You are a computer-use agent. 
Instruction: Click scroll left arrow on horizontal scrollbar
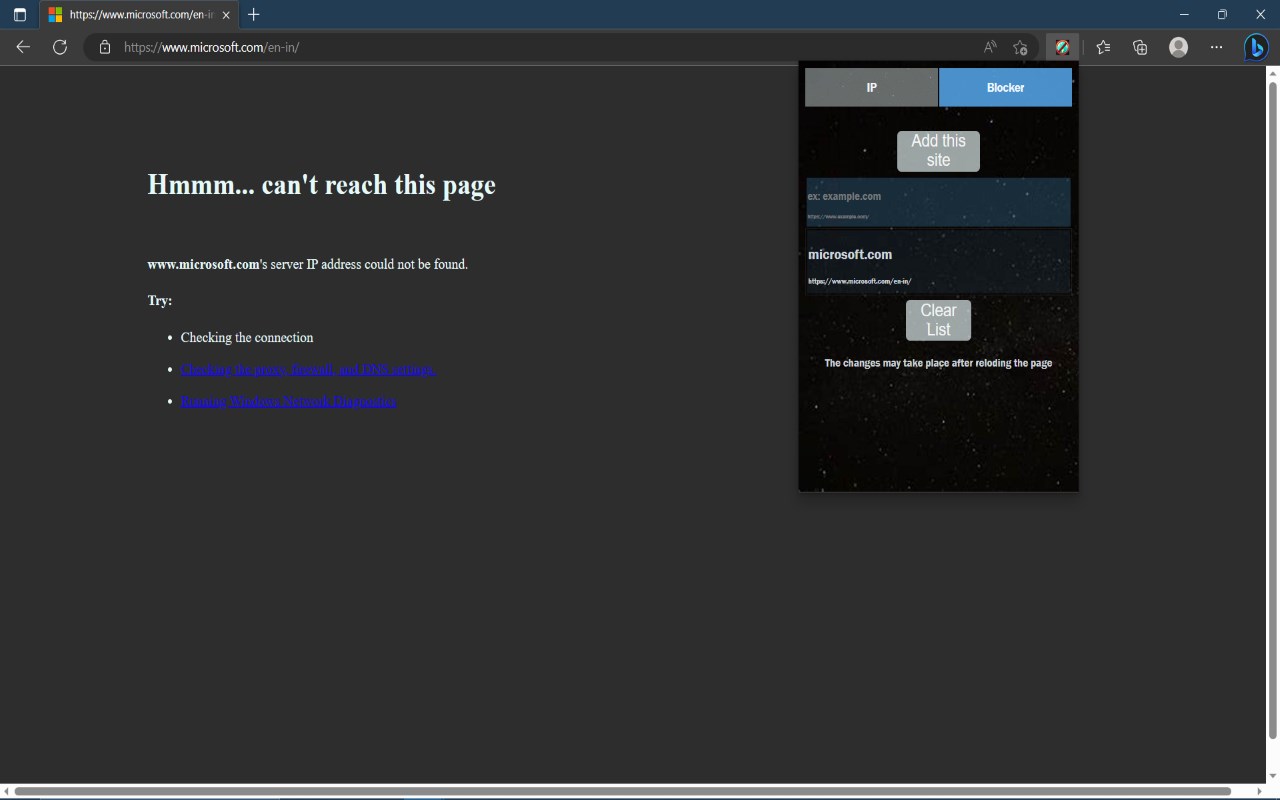7,792
